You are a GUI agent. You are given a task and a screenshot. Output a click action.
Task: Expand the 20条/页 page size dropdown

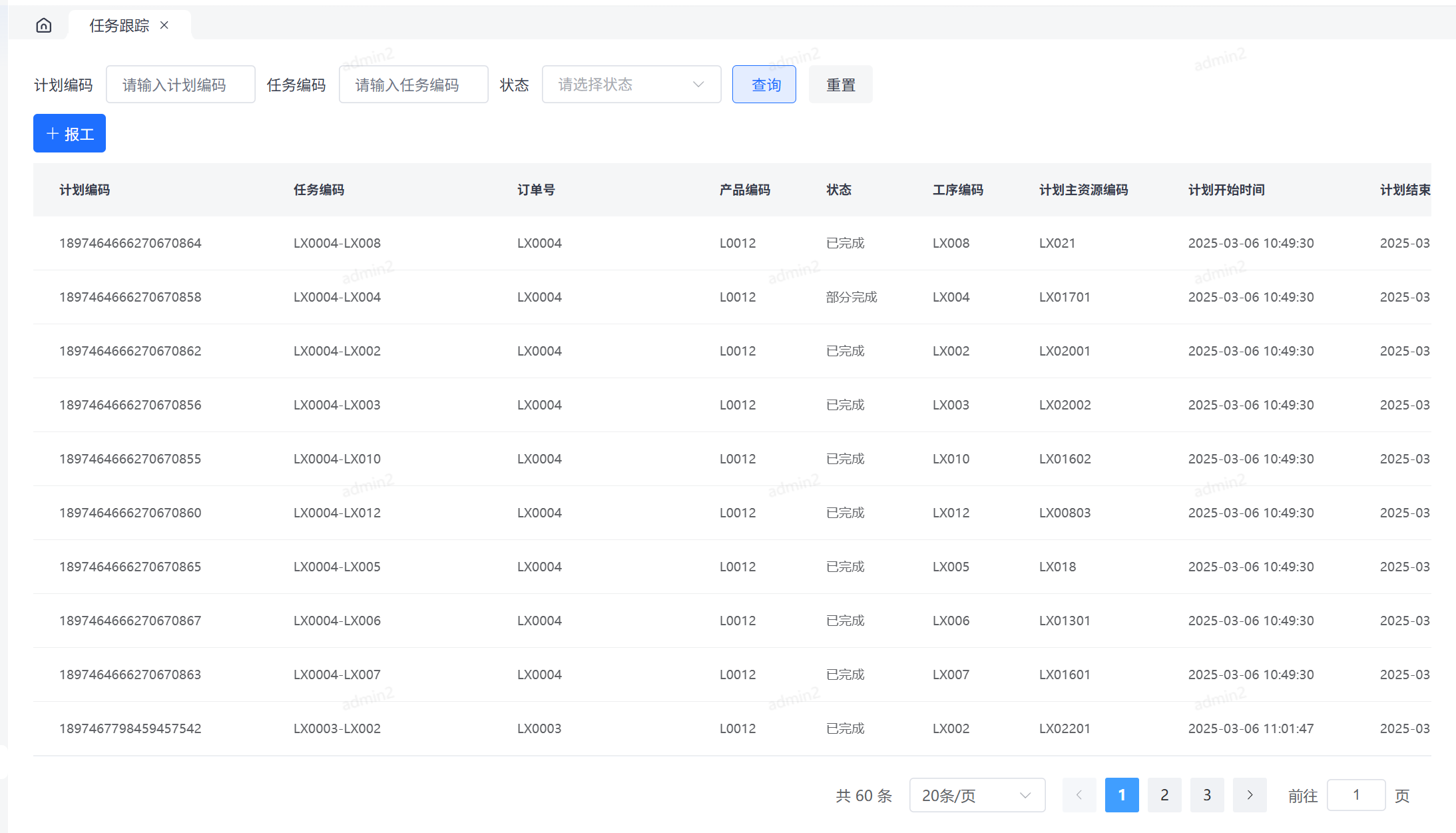tap(977, 795)
